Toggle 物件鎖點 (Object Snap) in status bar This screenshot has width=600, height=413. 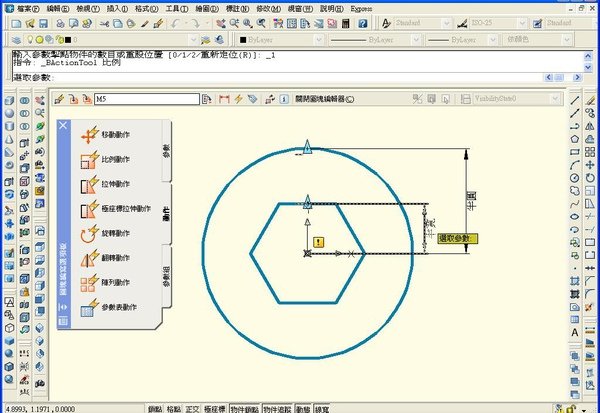click(x=245, y=409)
